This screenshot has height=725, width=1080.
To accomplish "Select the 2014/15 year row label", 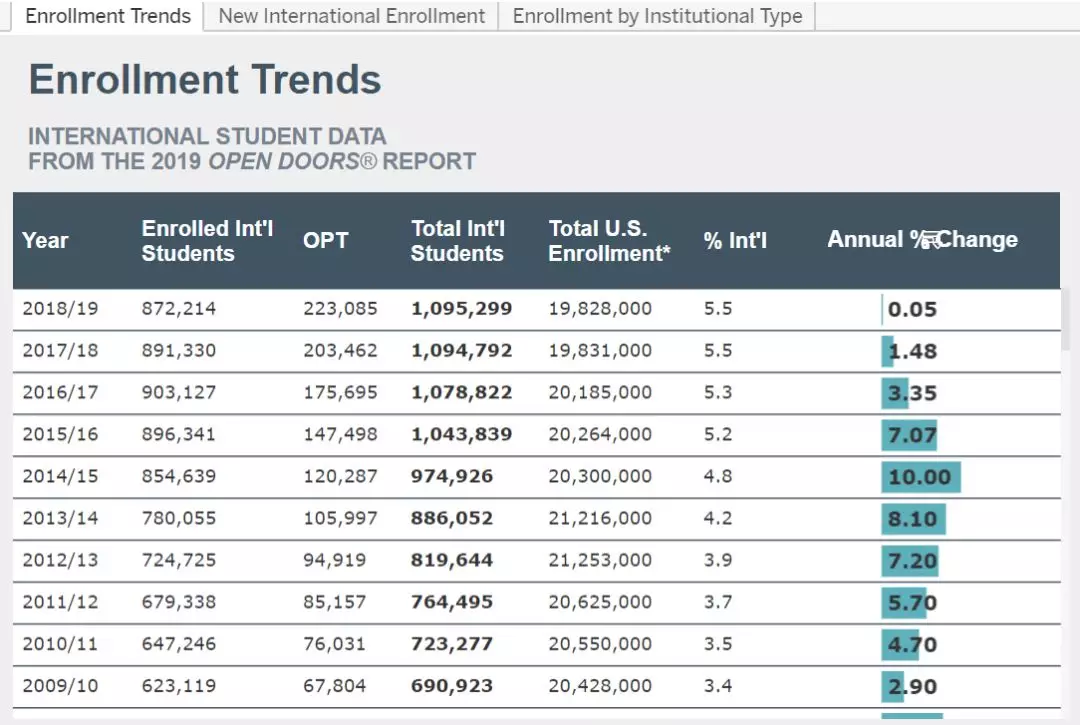I will point(60,477).
